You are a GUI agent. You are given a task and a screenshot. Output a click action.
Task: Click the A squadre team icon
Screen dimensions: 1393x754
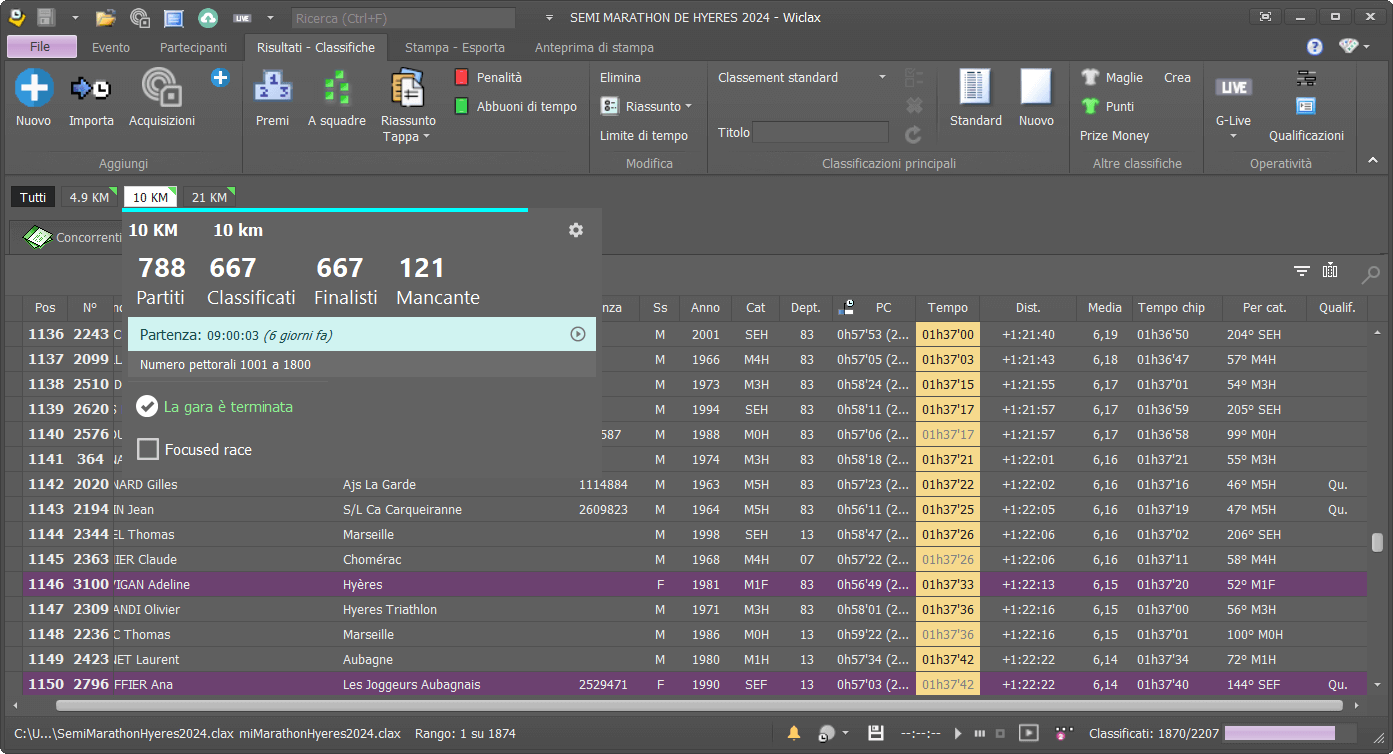[x=337, y=87]
